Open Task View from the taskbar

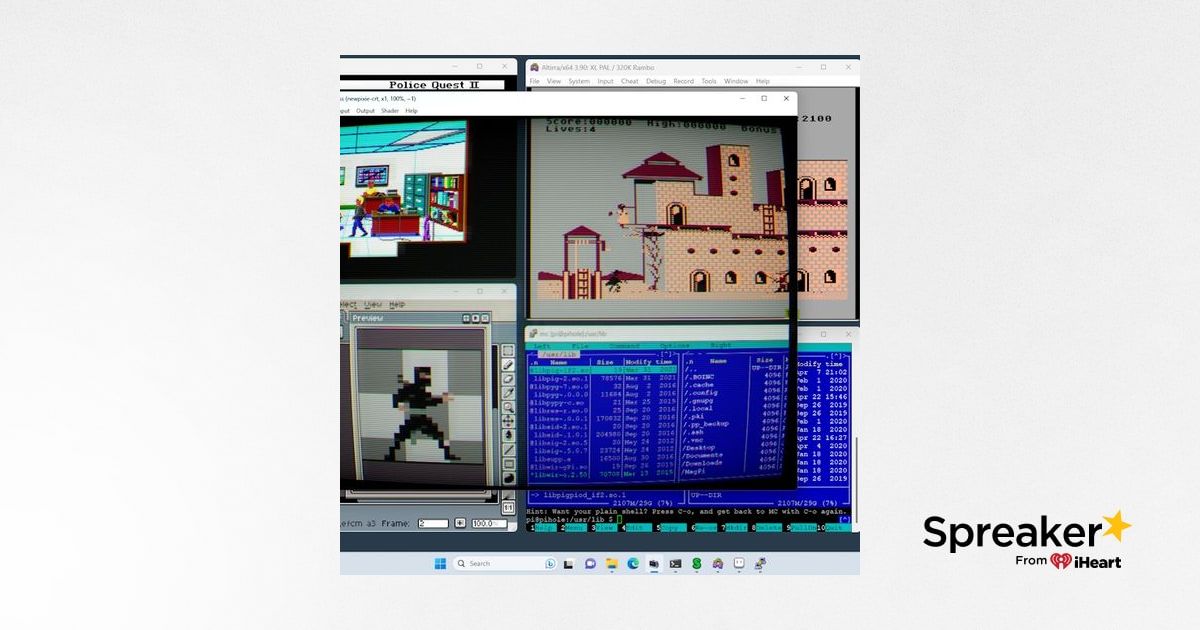(x=569, y=564)
